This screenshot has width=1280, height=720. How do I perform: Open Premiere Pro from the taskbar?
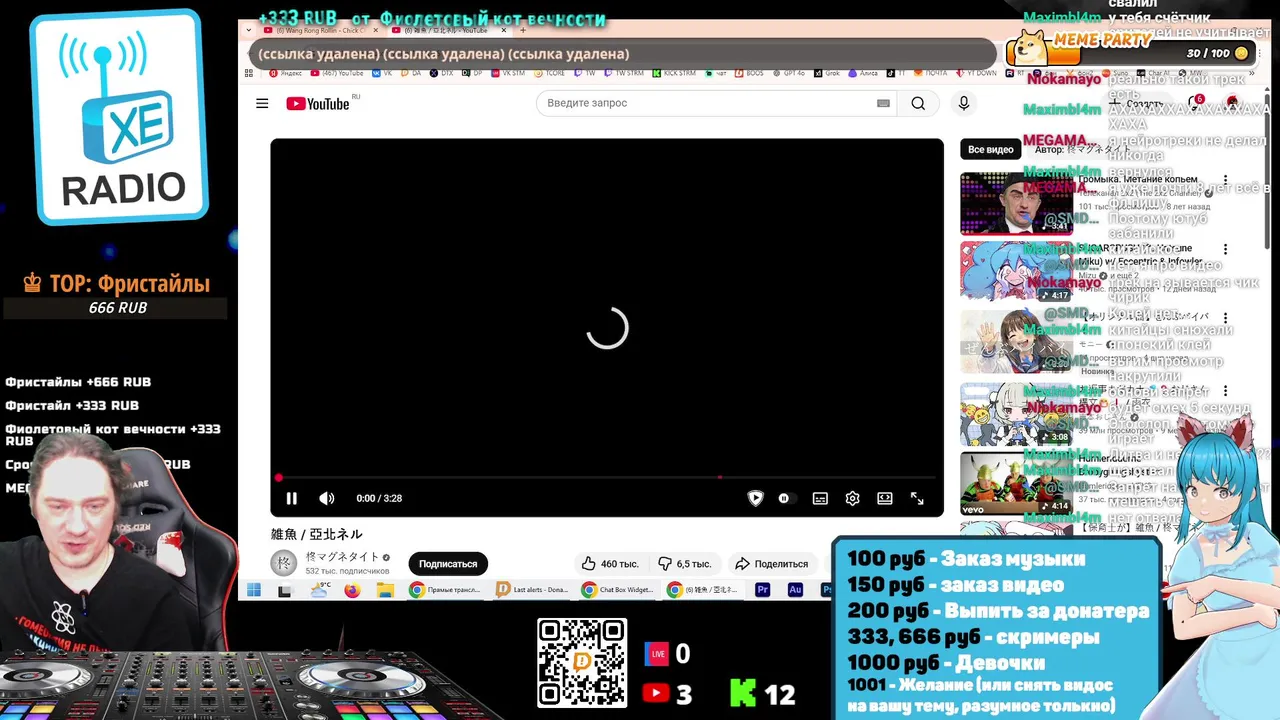(x=762, y=590)
